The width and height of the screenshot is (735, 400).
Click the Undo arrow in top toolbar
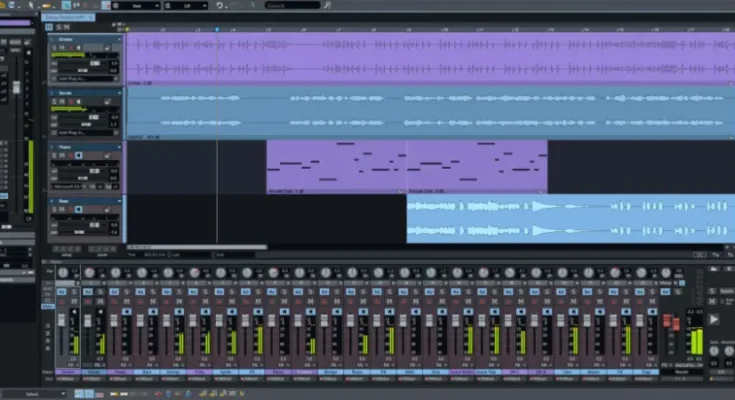click(219, 5)
